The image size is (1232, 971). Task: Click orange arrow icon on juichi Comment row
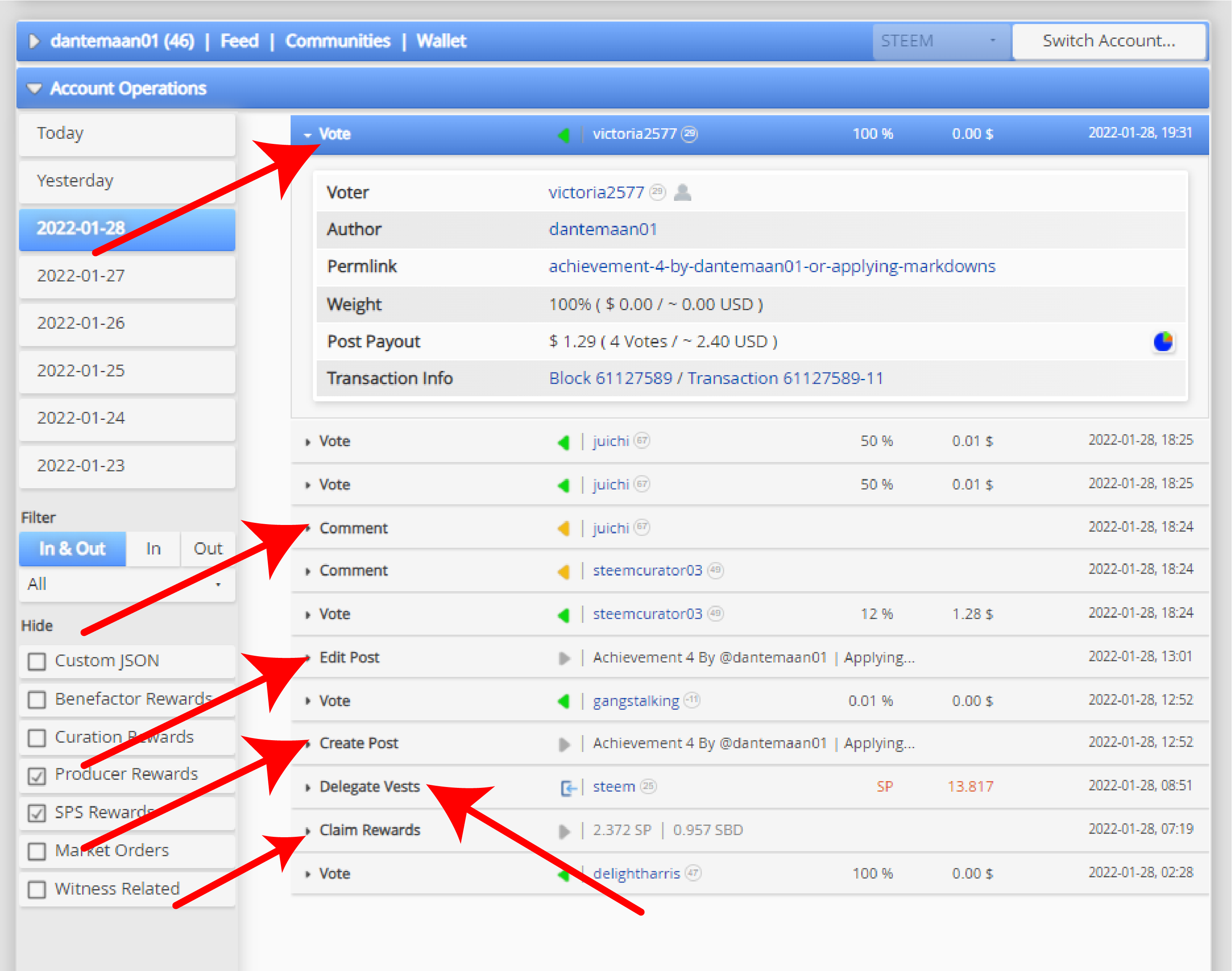[x=564, y=529]
